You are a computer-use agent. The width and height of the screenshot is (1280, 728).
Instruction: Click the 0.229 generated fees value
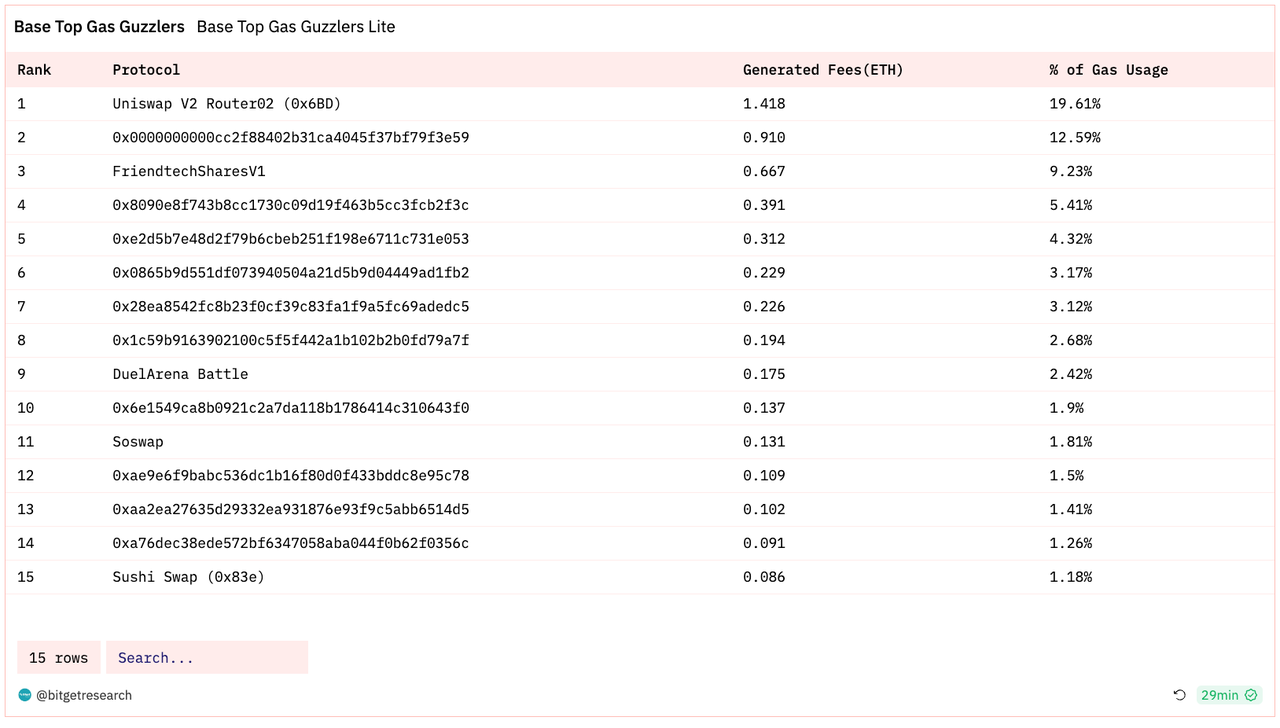tap(764, 273)
